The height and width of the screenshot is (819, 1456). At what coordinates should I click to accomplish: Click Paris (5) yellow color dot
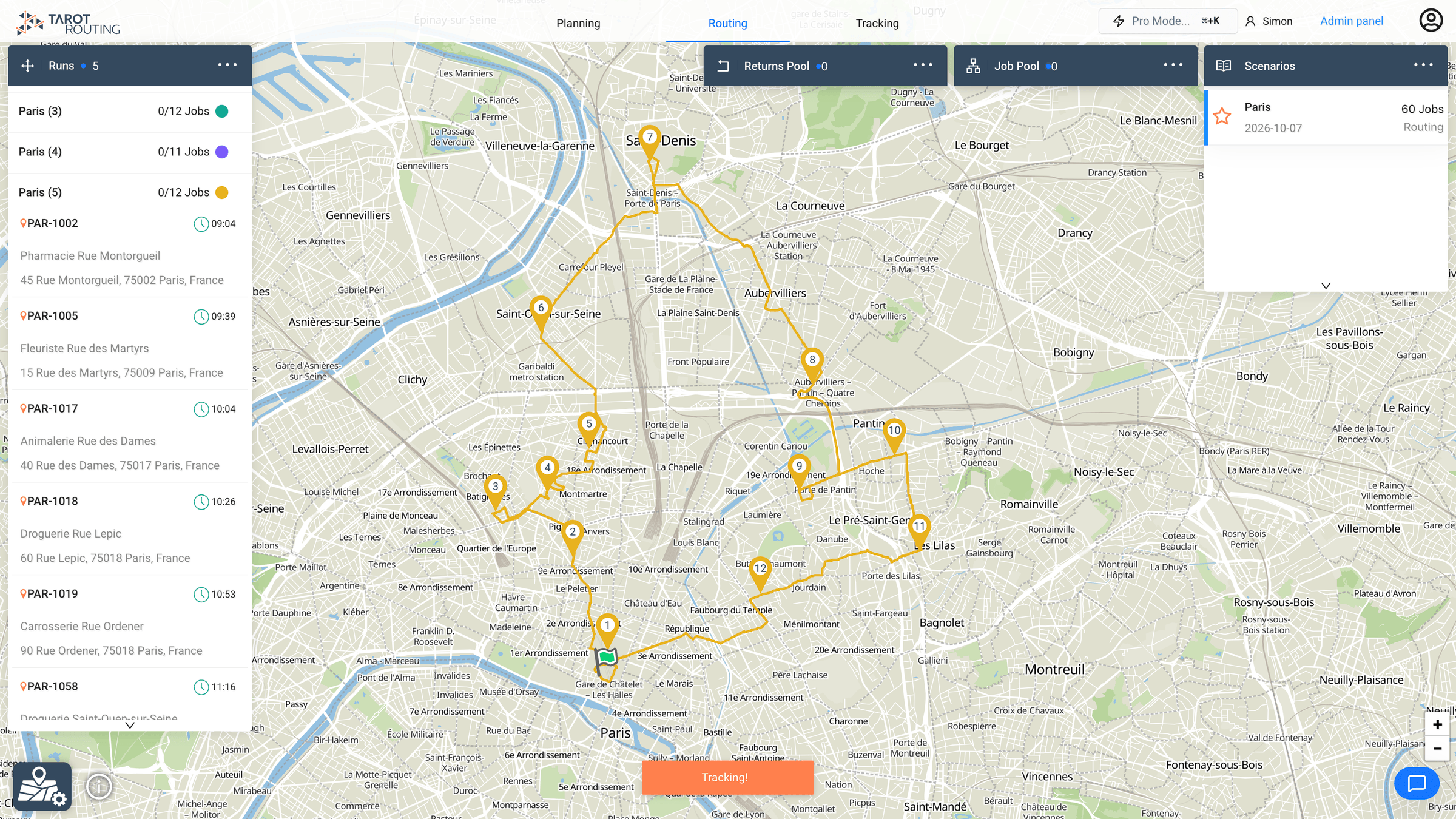click(x=222, y=192)
